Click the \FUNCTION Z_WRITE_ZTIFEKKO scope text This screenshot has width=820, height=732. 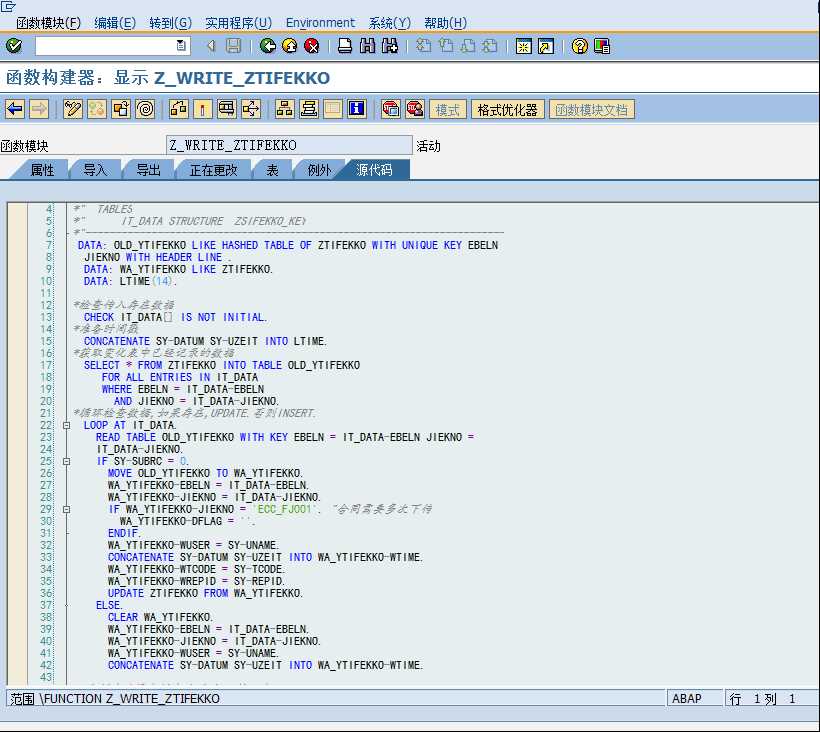pyautogui.click(x=130, y=699)
